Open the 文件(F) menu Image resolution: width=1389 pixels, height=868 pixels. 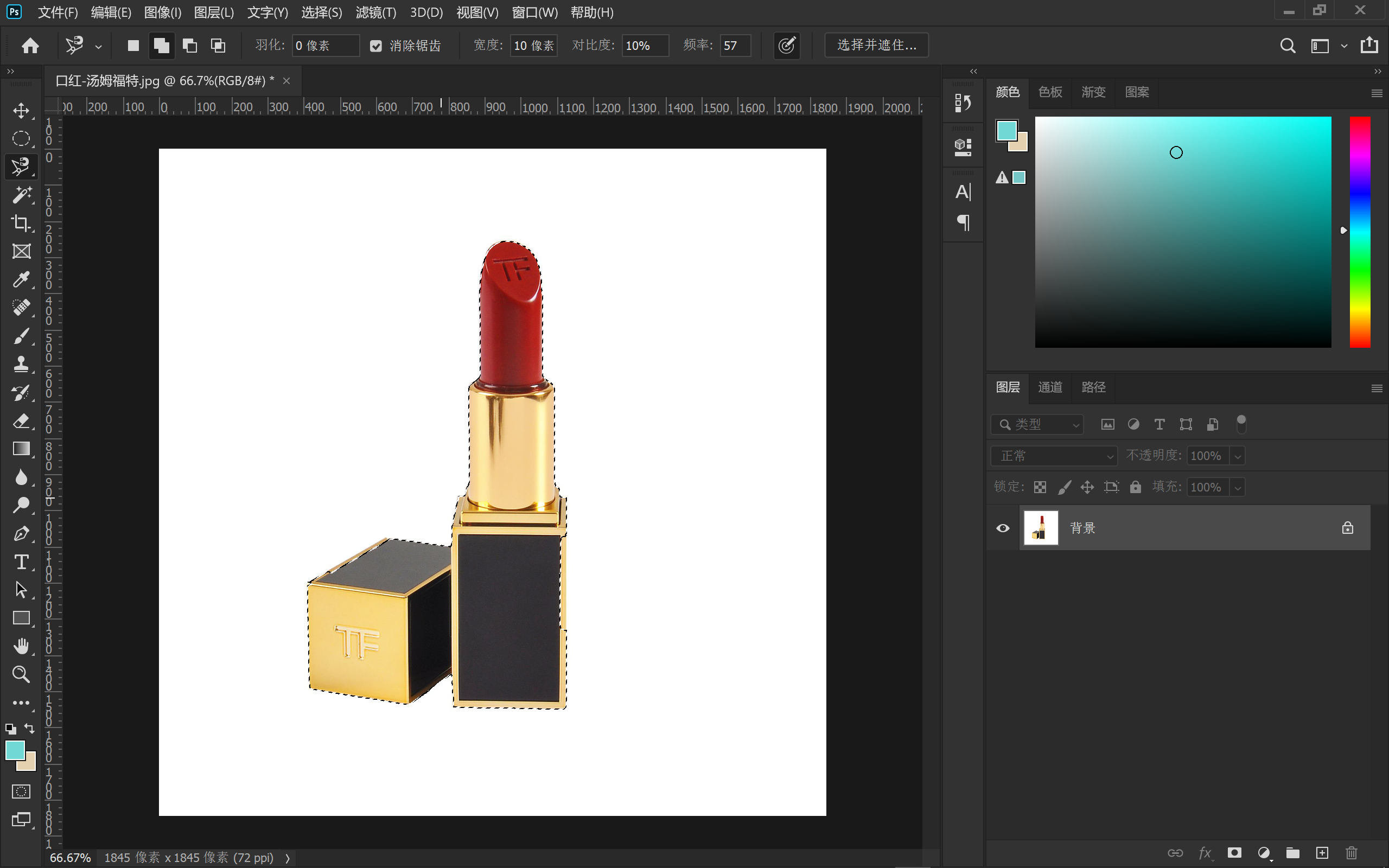point(58,12)
